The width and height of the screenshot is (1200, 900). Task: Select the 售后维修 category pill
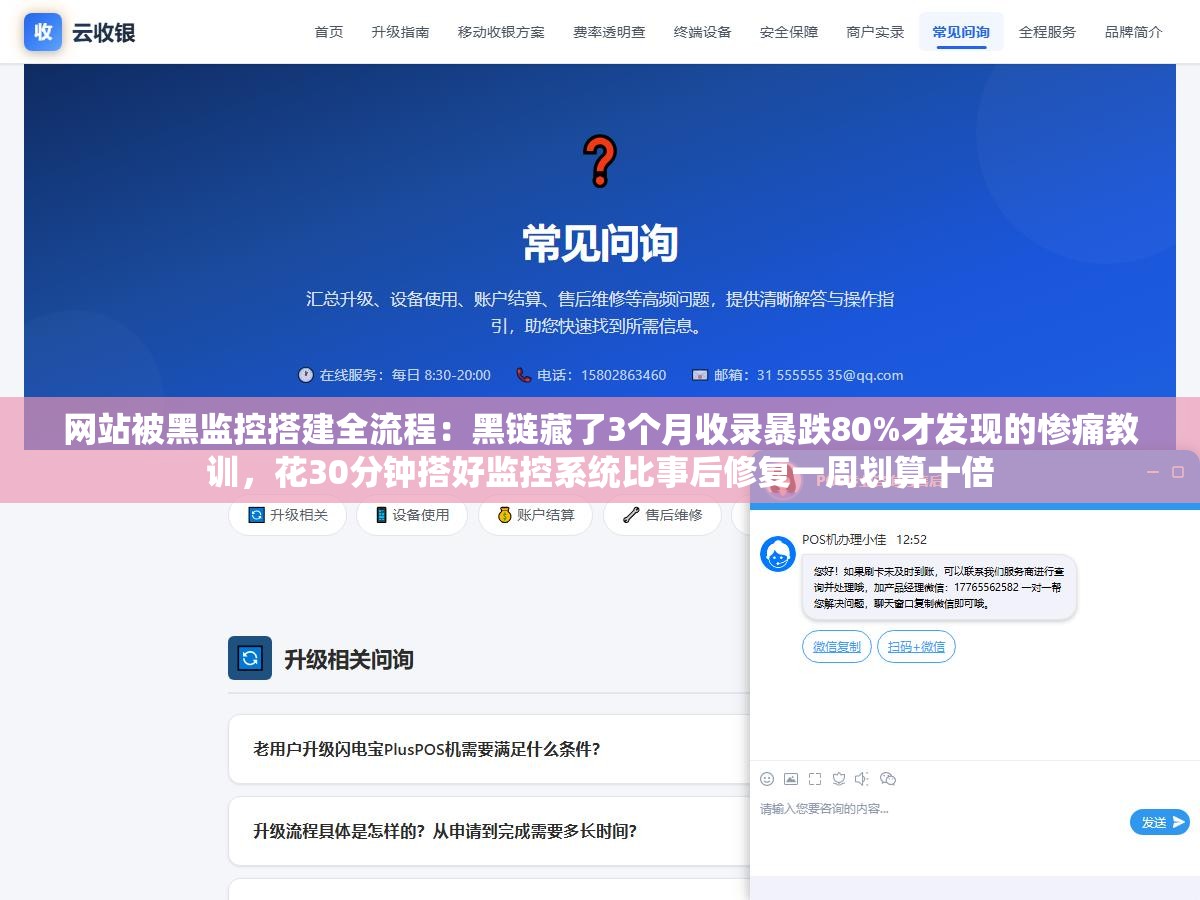(x=662, y=515)
